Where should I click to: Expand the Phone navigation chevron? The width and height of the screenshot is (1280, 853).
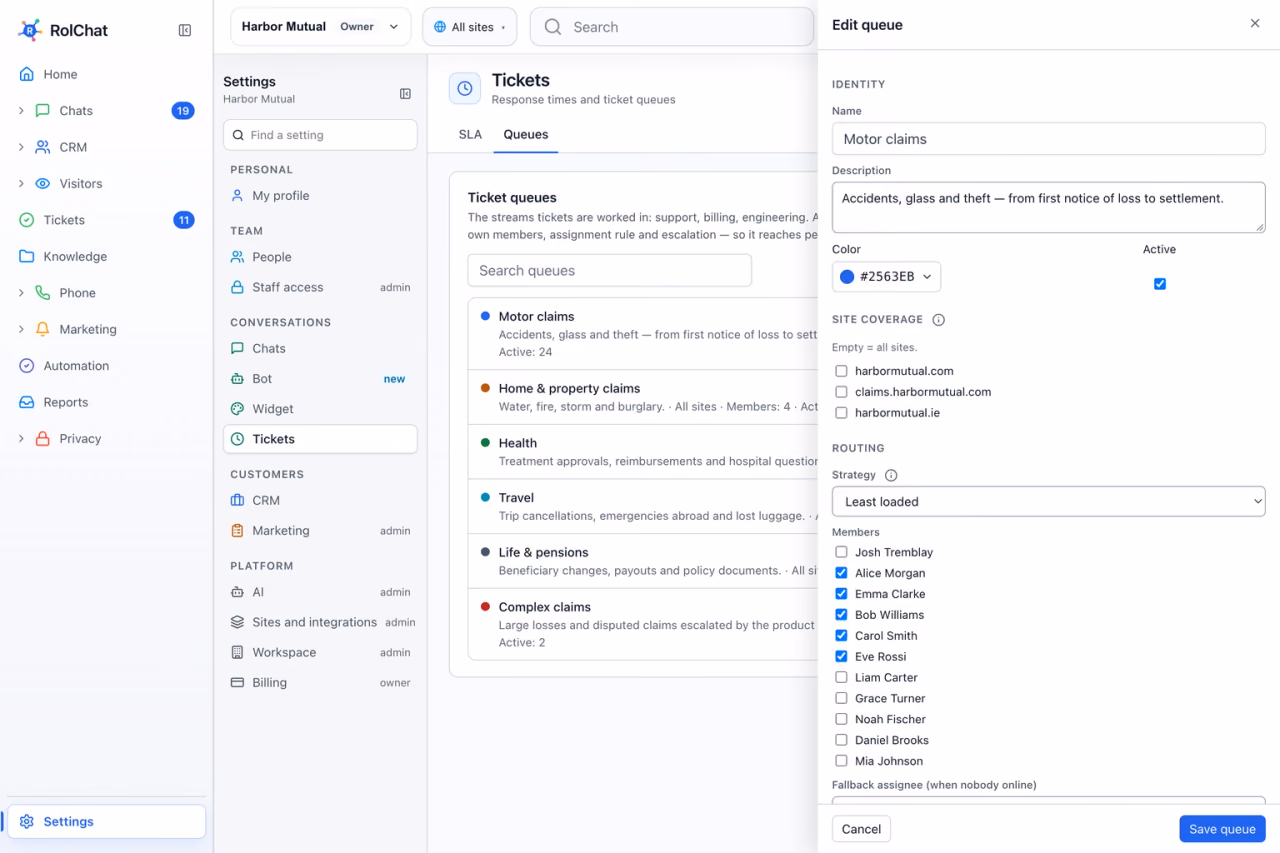pyautogui.click(x=21, y=293)
